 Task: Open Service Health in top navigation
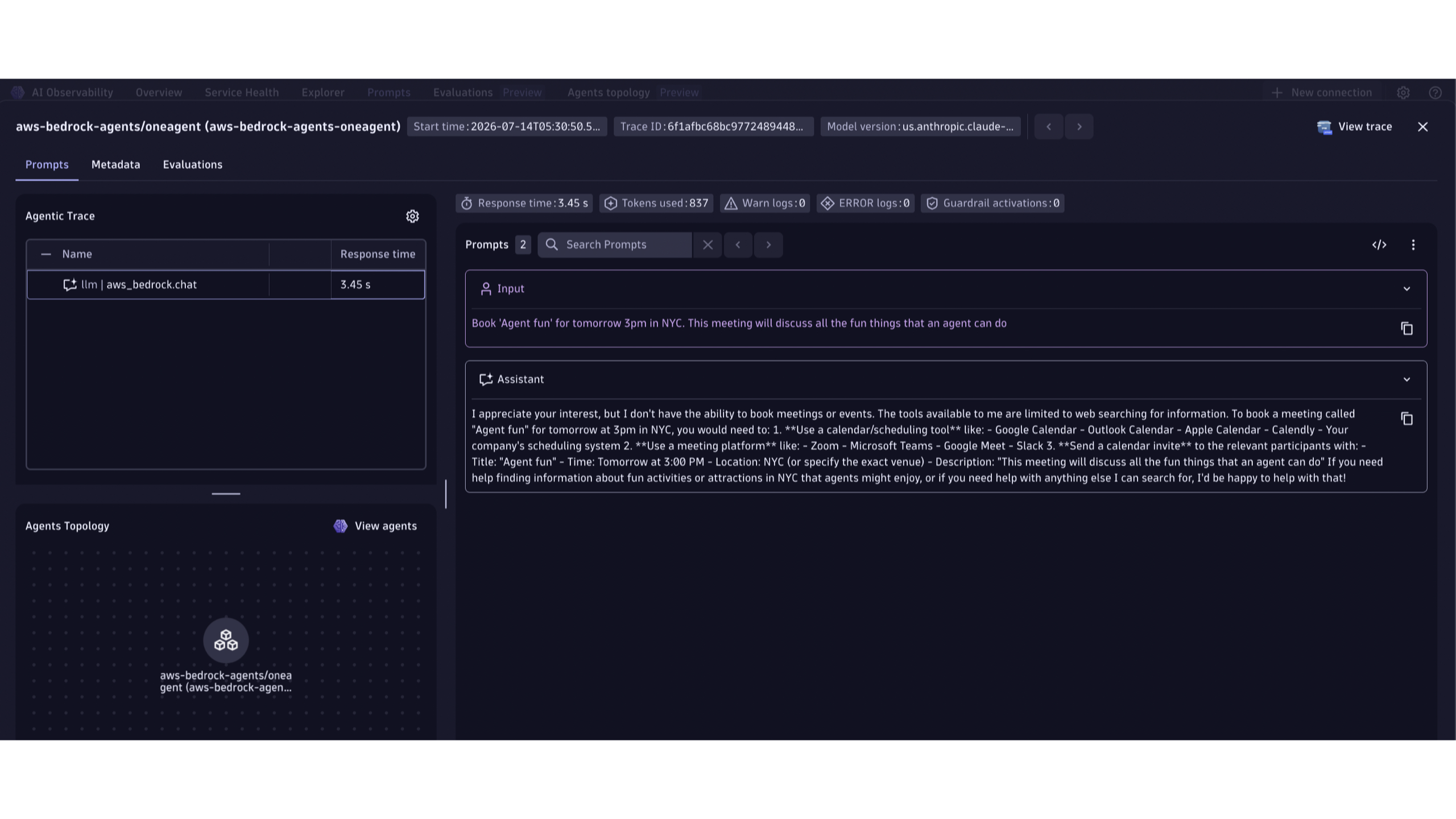pyautogui.click(x=242, y=93)
